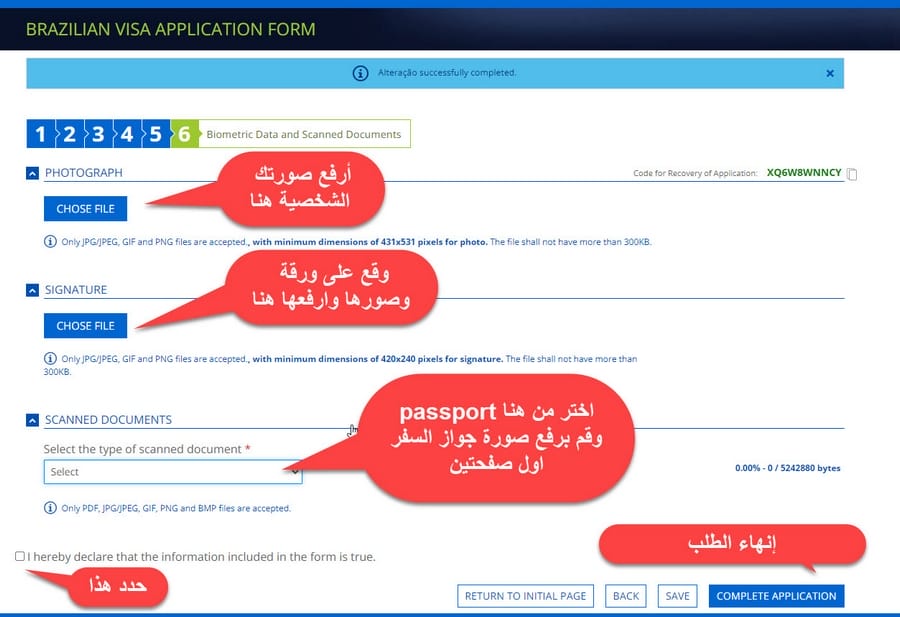Viewport: 900px width, 617px height.
Task: Open the scanned document type dropdown
Action: [x=172, y=472]
